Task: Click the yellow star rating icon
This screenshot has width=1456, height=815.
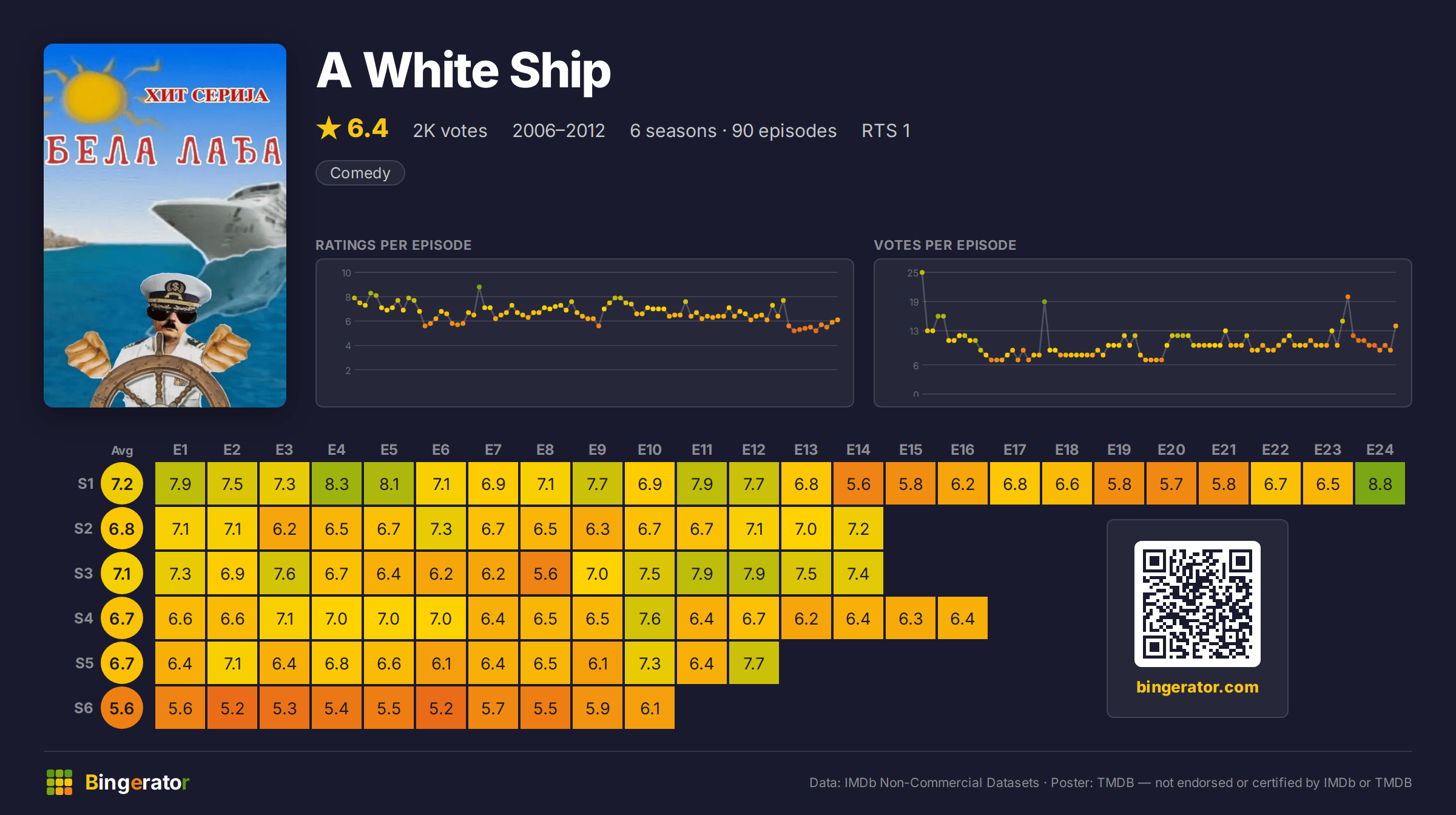Action: pos(329,129)
